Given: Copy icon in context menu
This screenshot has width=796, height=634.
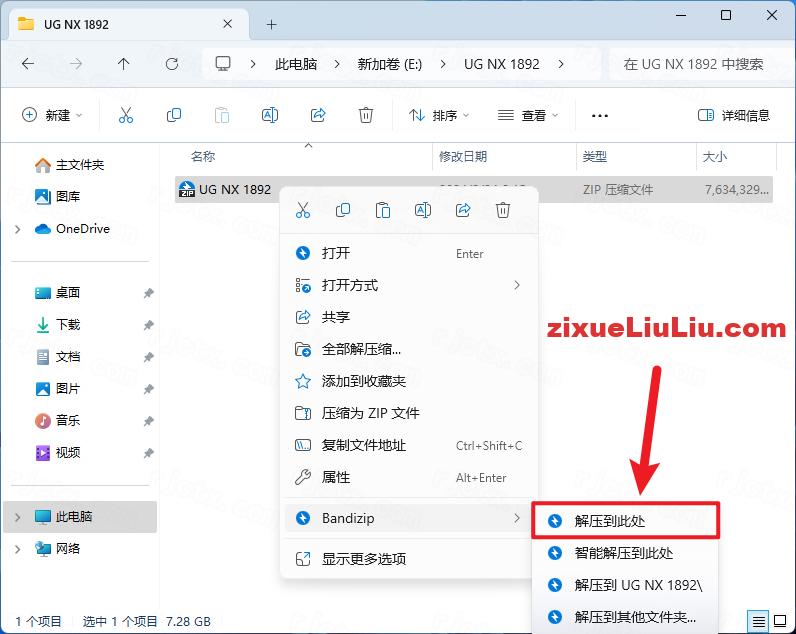Looking at the screenshot, I should [x=343, y=210].
